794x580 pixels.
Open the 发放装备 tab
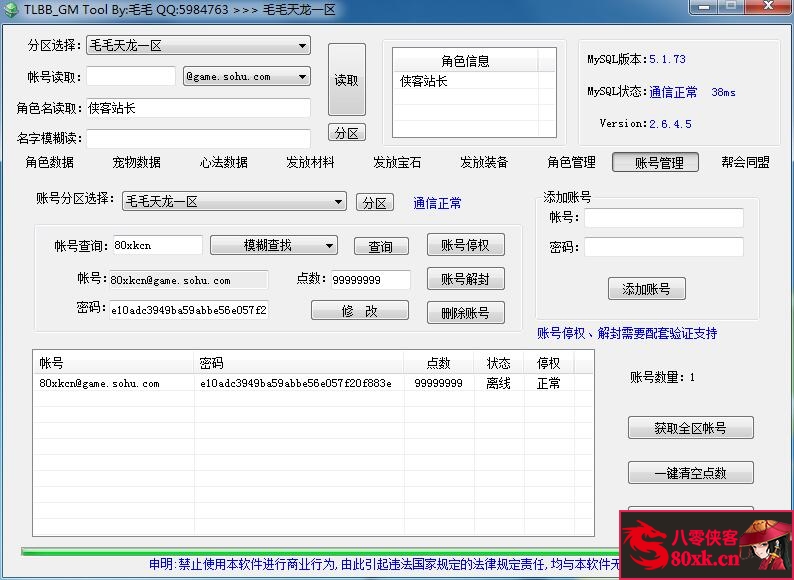484,163
